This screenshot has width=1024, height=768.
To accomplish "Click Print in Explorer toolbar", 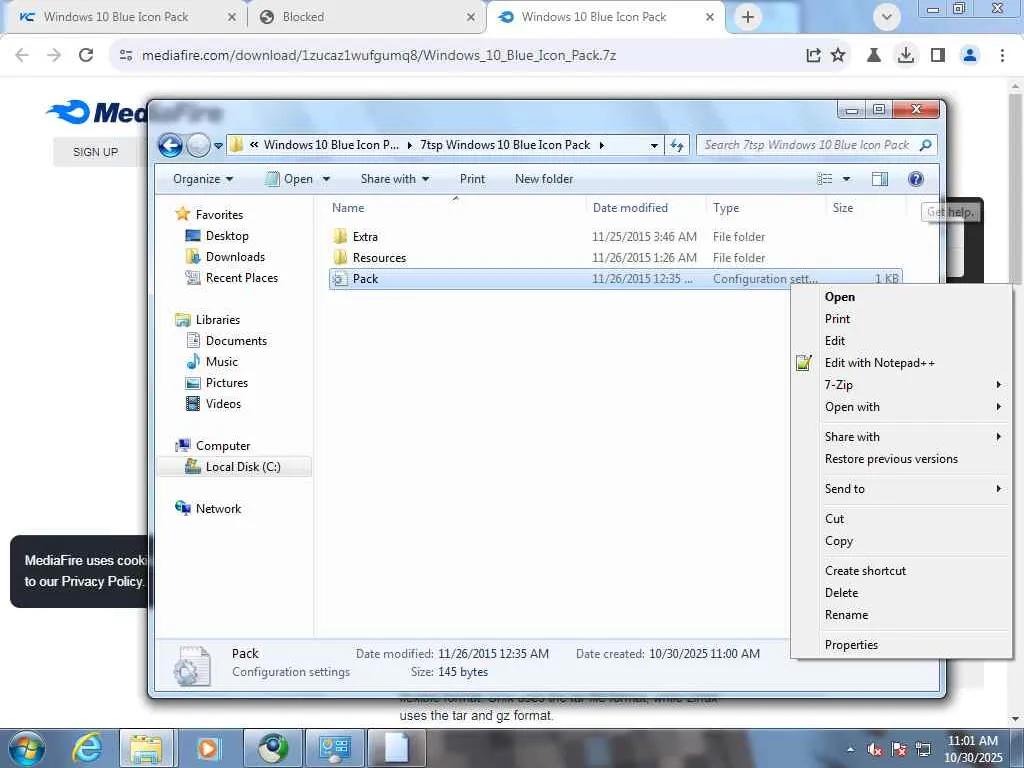I will pos(472,179).
